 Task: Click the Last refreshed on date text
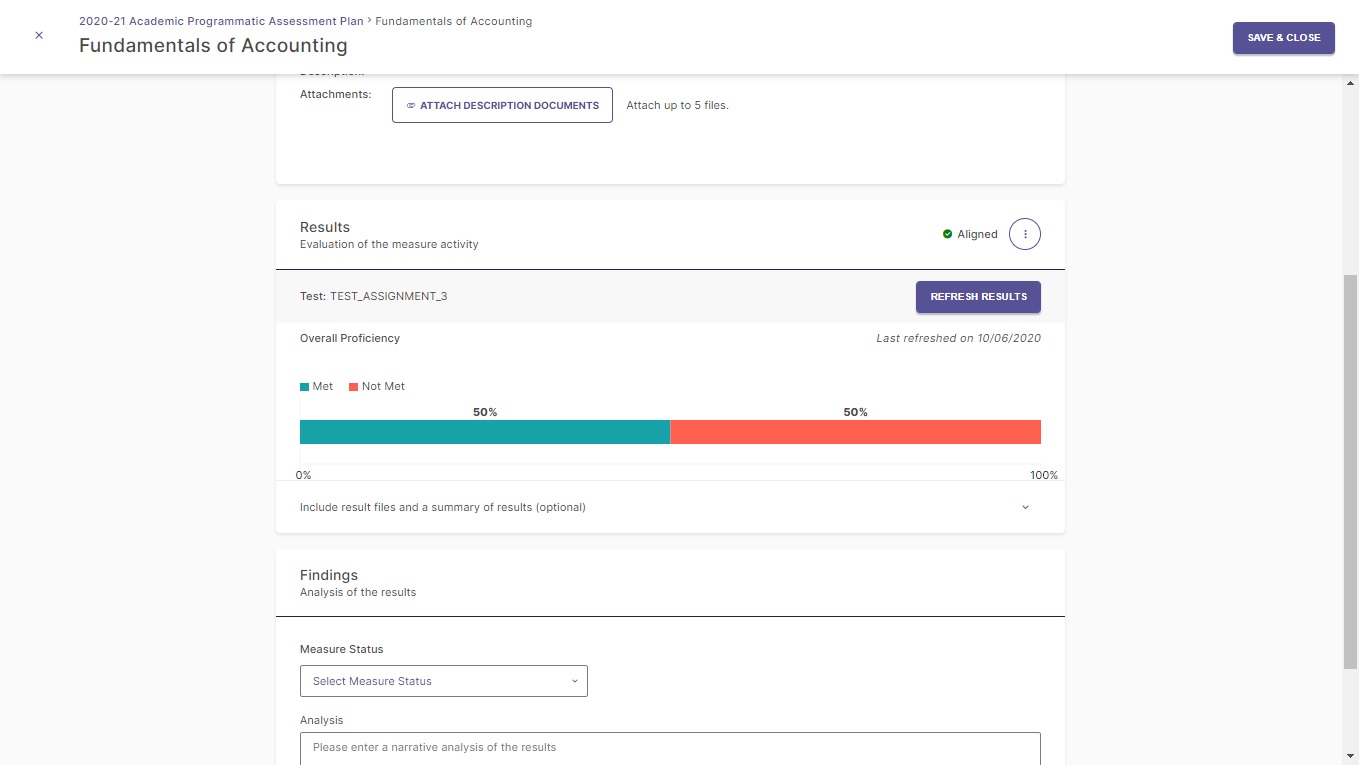[958, 338]
